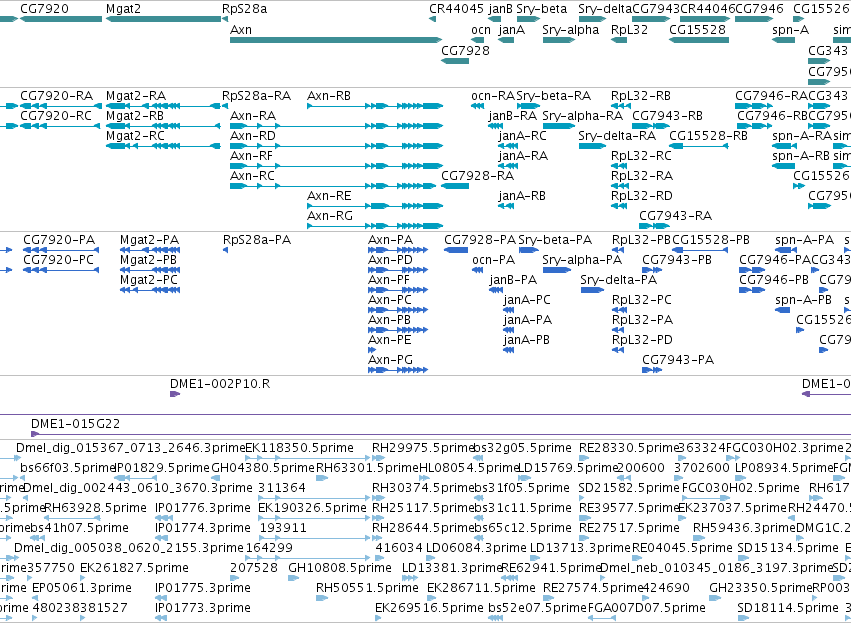Click the EK118350.5prime EST label
The width and height of the screenshot is (851, 623).
[300, 448]
